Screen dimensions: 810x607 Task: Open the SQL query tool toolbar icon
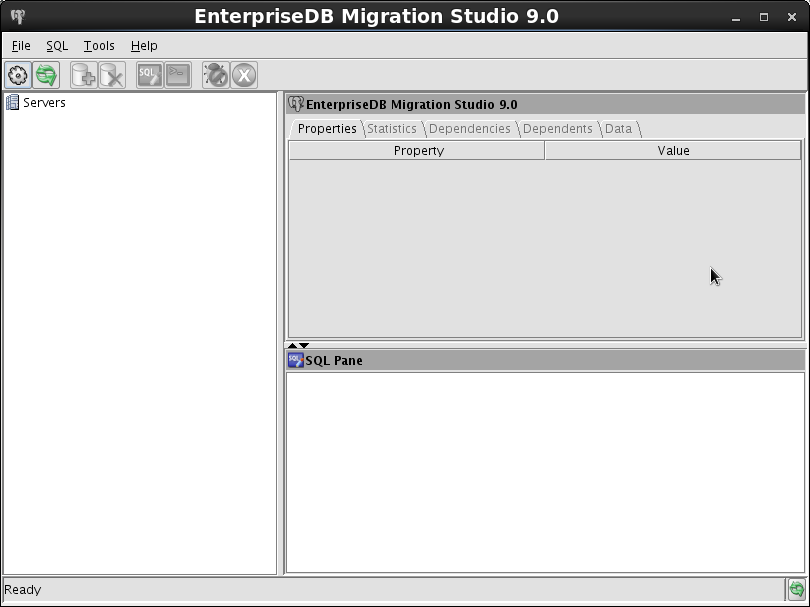(x=150, y=75)
